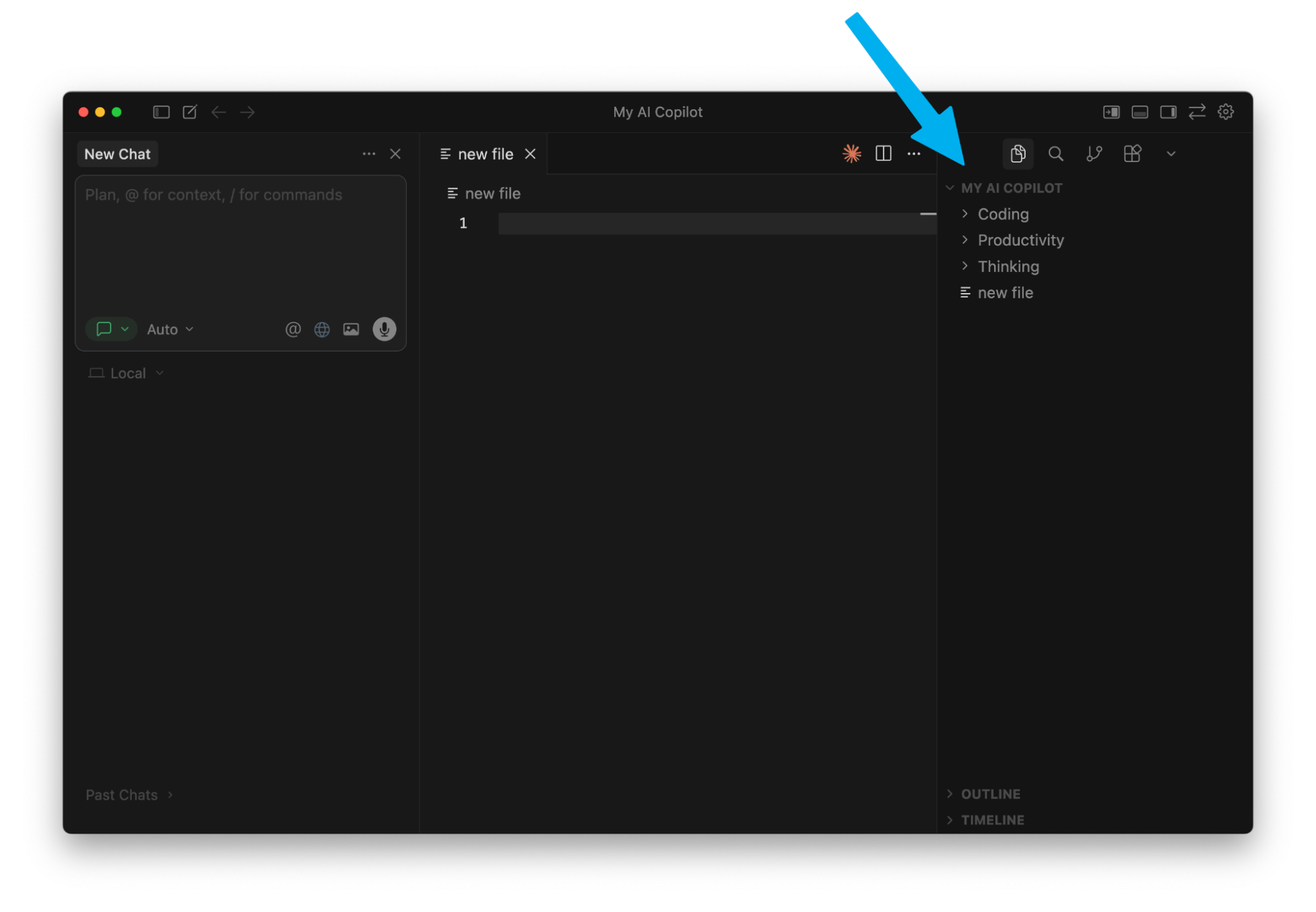Open the Explorer files icon
This screenshot has height=912, width=1316.
(1017, 153)
